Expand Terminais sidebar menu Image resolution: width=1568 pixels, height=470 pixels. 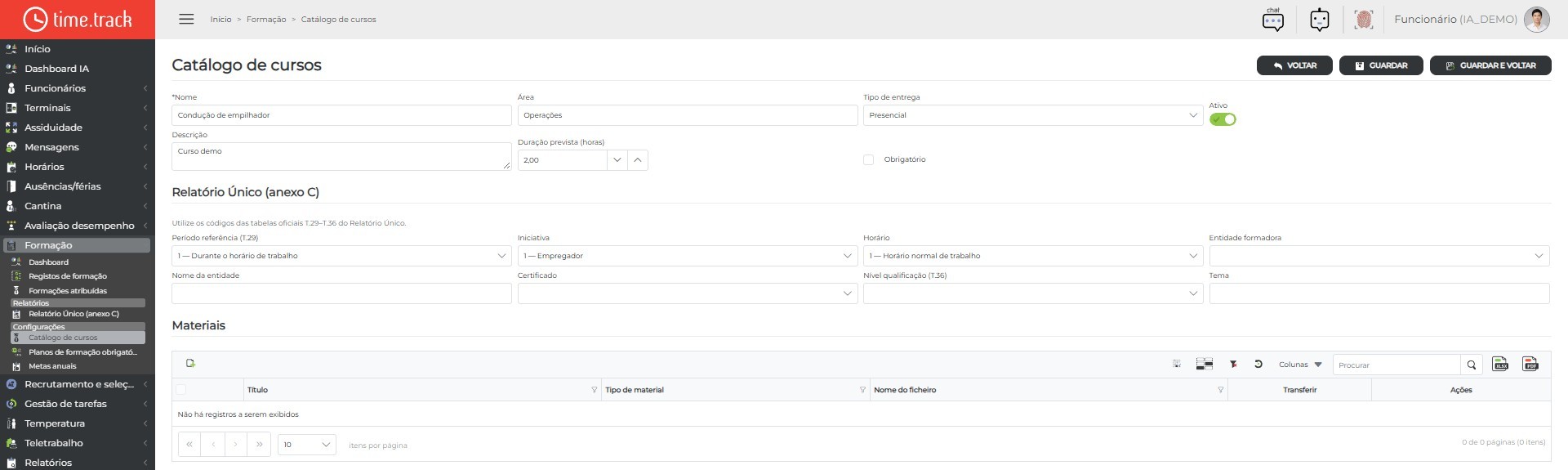78,108
